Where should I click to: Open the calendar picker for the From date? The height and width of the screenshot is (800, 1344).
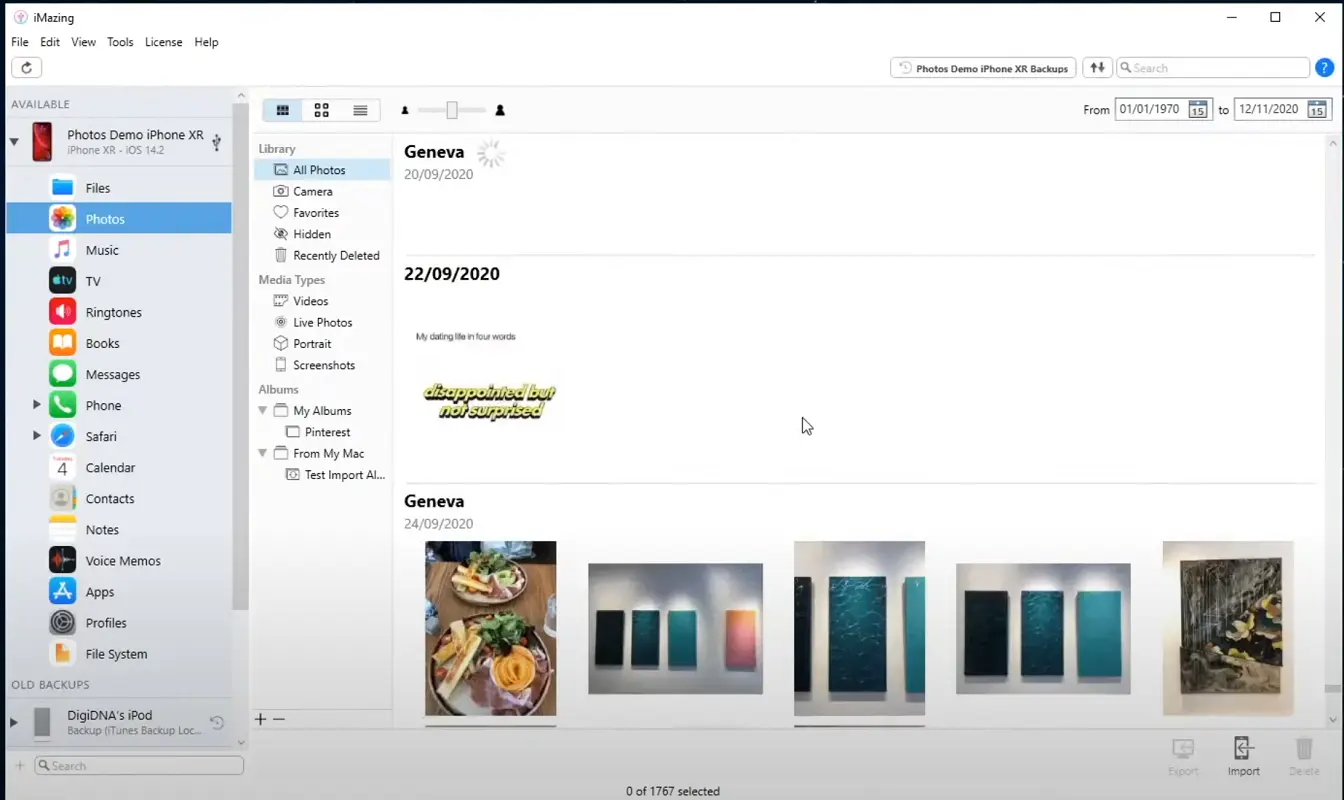pyautogui.click(x=1197, y=110)
